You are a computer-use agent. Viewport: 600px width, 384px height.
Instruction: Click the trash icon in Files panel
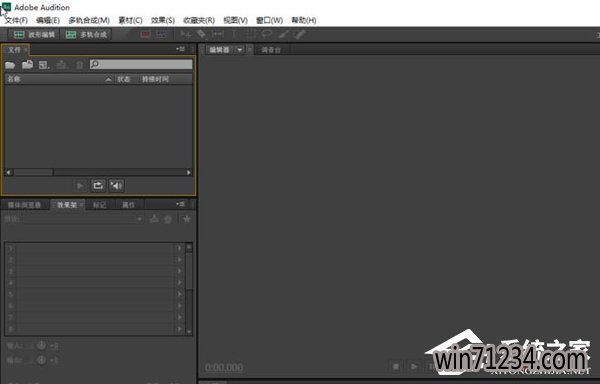coord(79,65)
